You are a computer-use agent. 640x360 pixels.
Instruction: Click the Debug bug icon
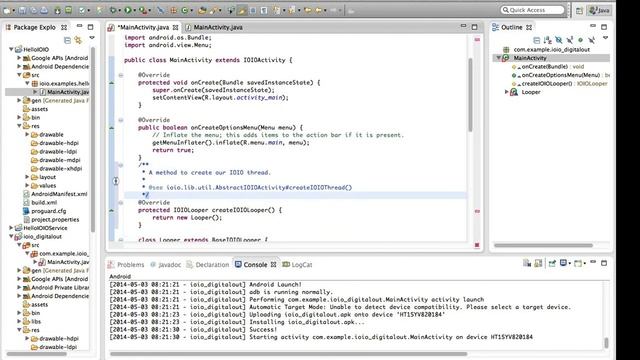click(113, 10)
